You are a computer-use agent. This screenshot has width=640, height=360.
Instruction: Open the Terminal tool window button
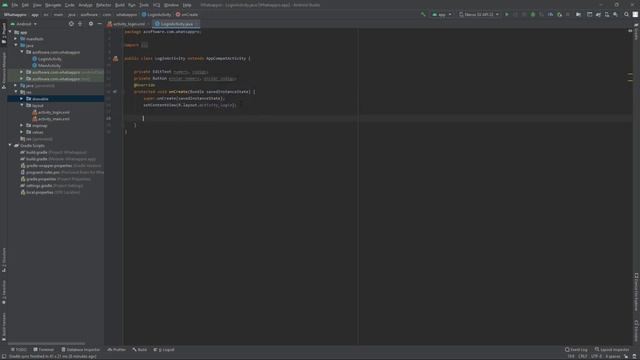44,349
